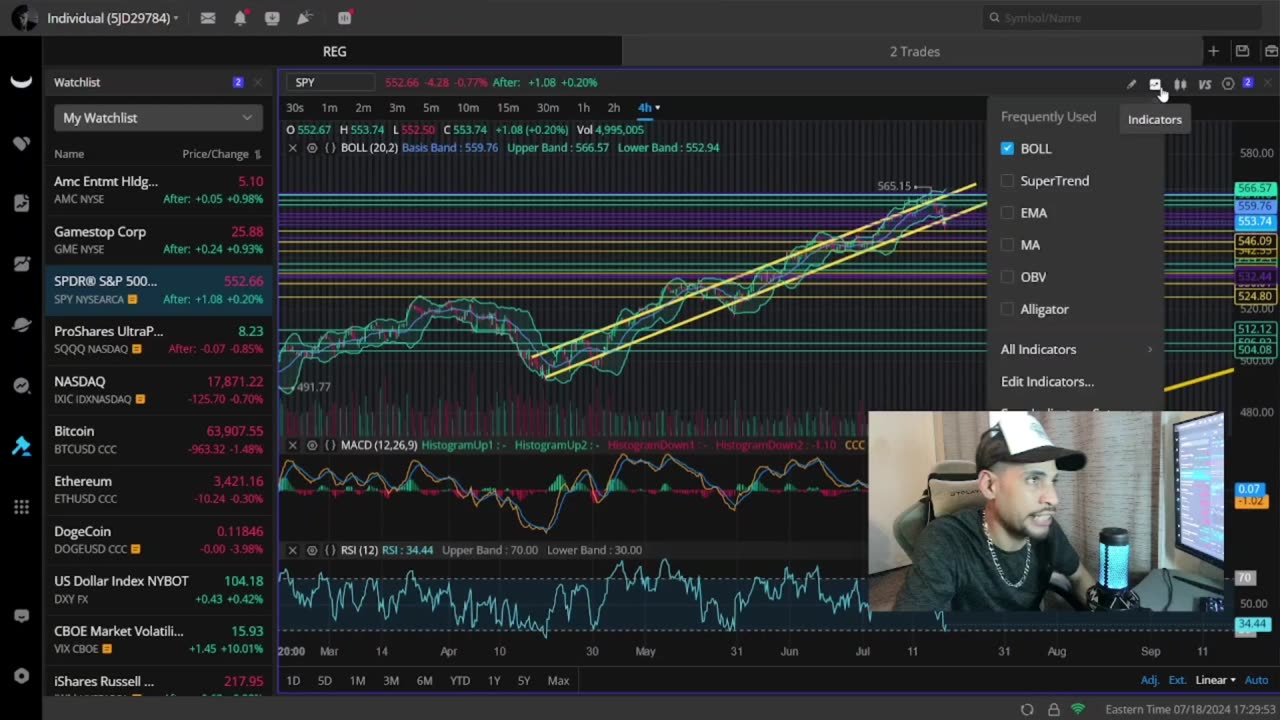Screen dimensions: 1280x720
Task: Toggle BOLL indicator visibility eye
Action: [x=312, y=148]
